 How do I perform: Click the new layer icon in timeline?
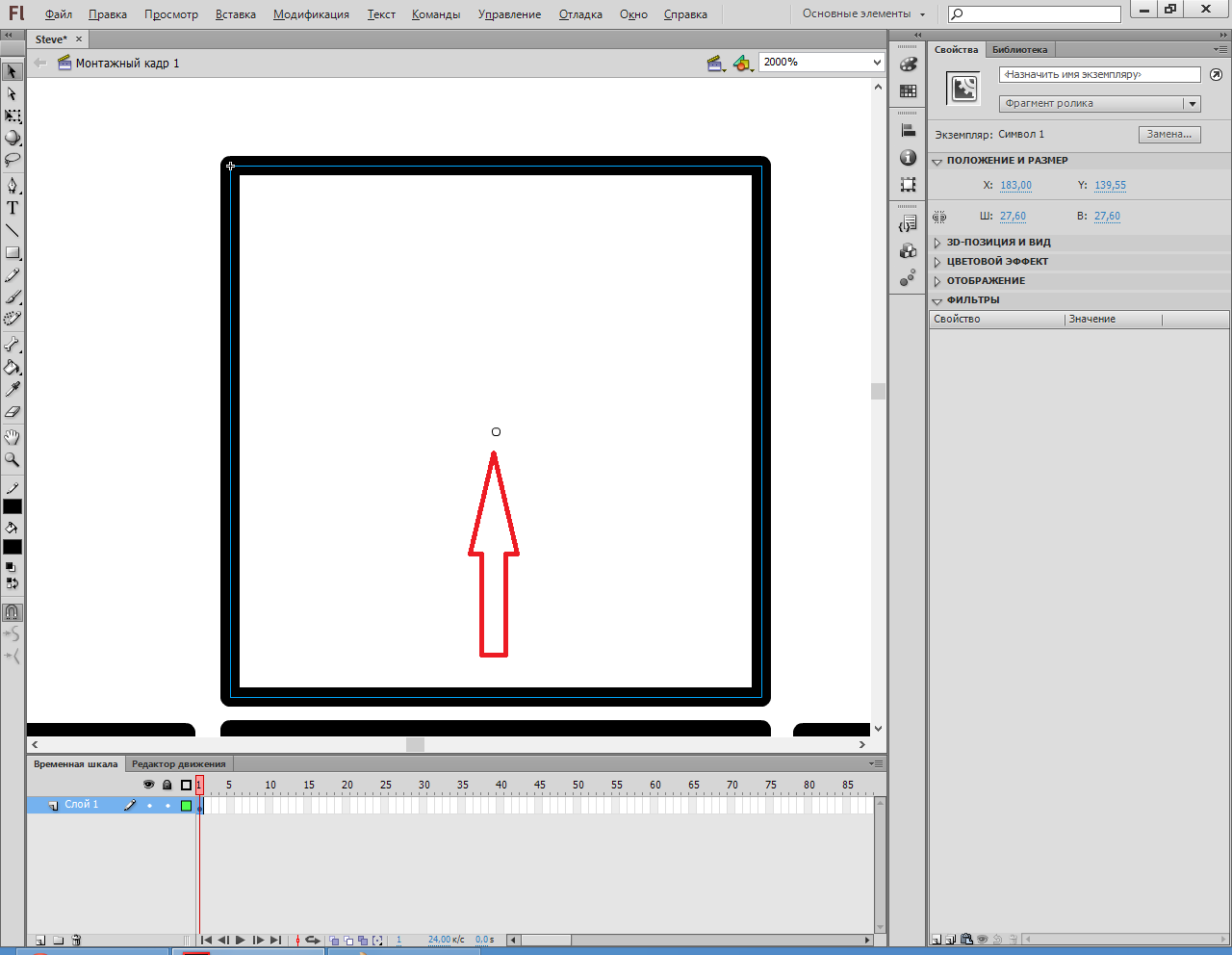tap(40, 940)
